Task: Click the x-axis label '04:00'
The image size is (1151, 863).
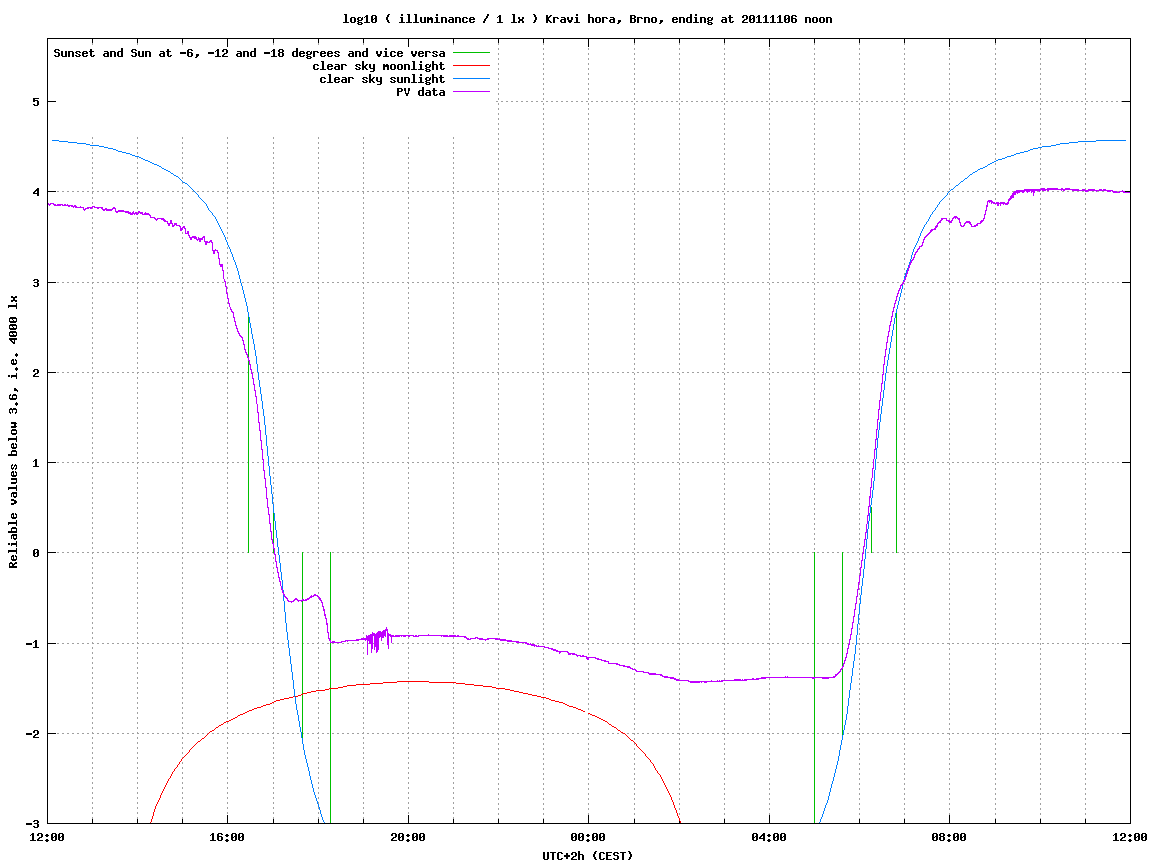Action: pos(769,837)
